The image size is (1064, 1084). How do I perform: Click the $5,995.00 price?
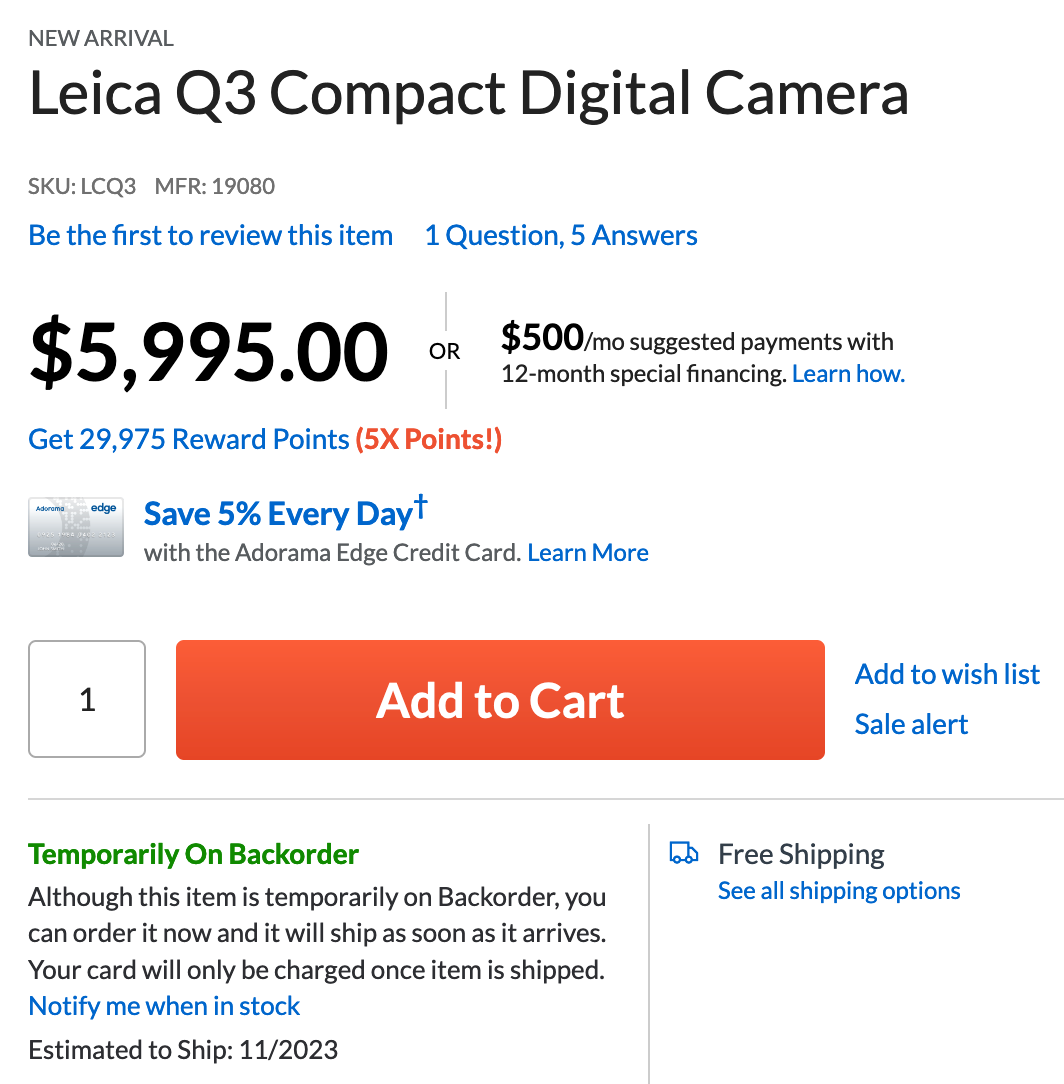pos(208,352)
